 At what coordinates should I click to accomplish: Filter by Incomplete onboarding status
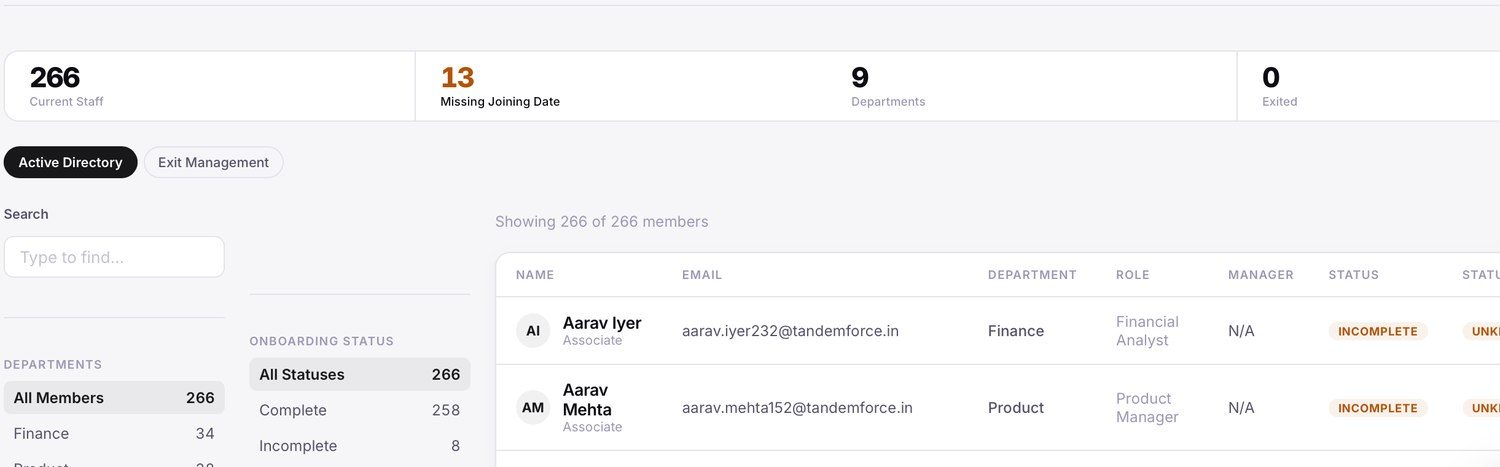[x=360, y=446]
